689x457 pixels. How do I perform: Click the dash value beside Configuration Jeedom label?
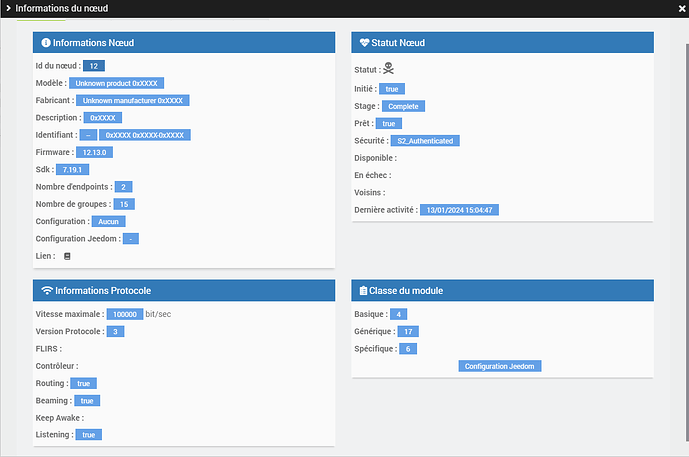click(x=131, y=239)
